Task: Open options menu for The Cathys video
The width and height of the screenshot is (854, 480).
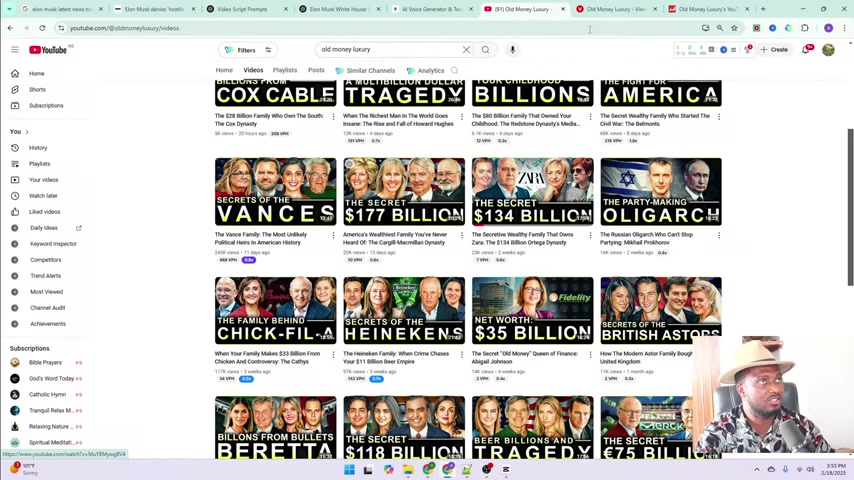Action: pos(333,354)
